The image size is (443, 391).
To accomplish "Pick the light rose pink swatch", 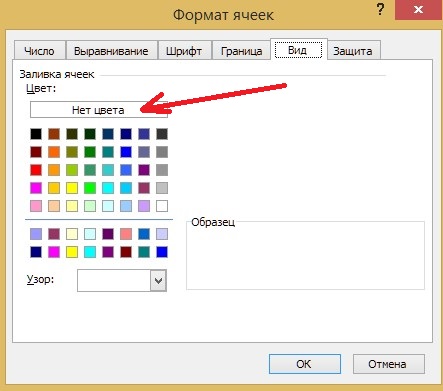I will (x=36, y=206).
